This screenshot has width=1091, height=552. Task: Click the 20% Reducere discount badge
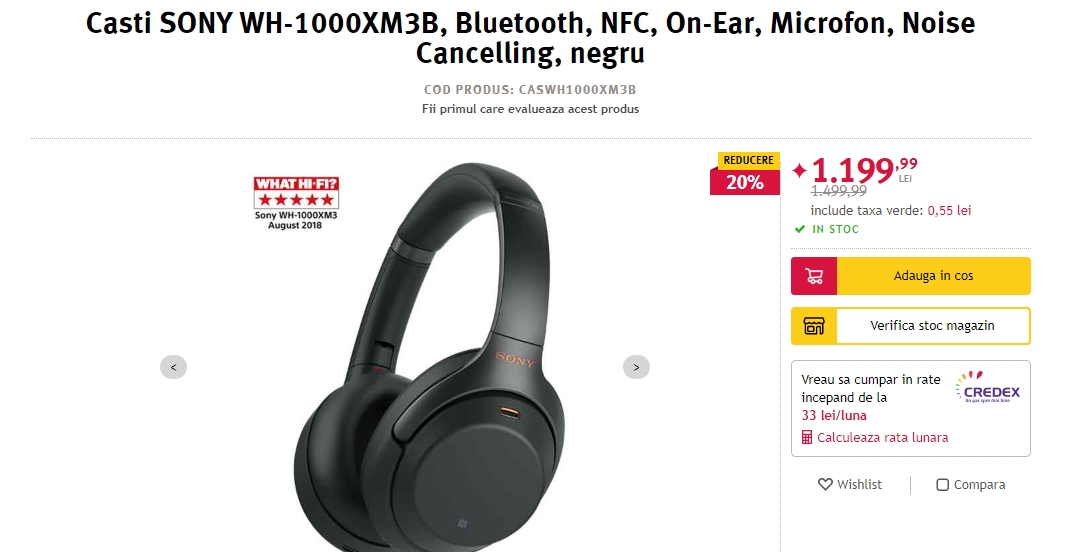[x=745, y=173]
